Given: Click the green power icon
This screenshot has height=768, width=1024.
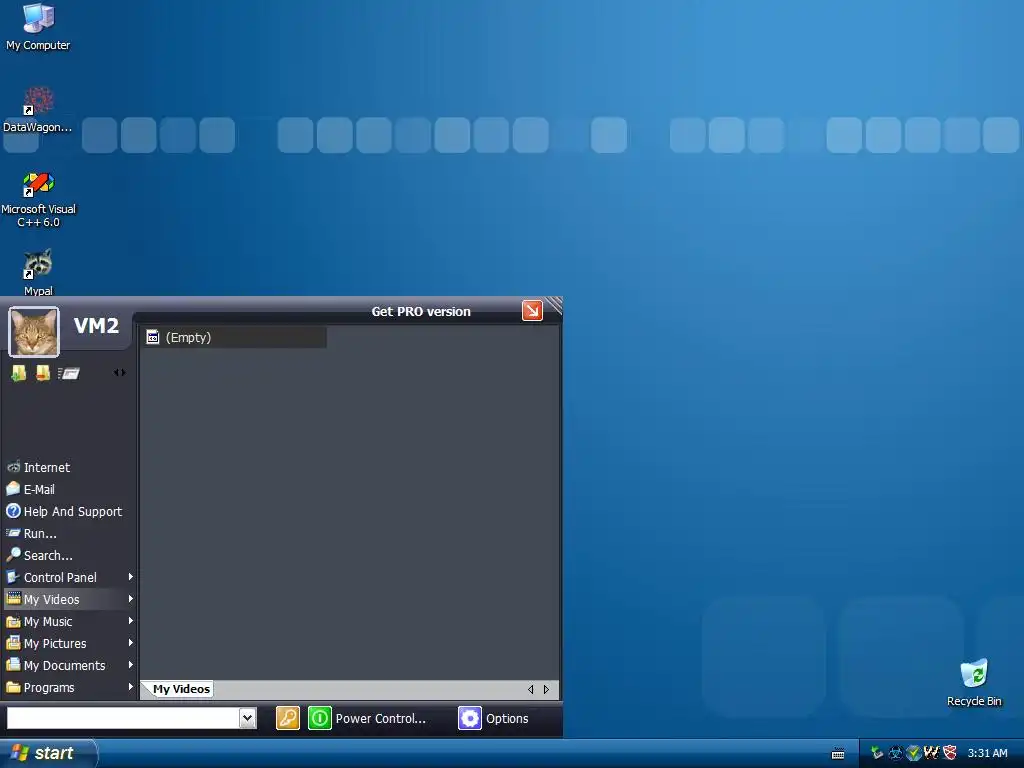Looking at the screenshot, I should tap(320, 718).
